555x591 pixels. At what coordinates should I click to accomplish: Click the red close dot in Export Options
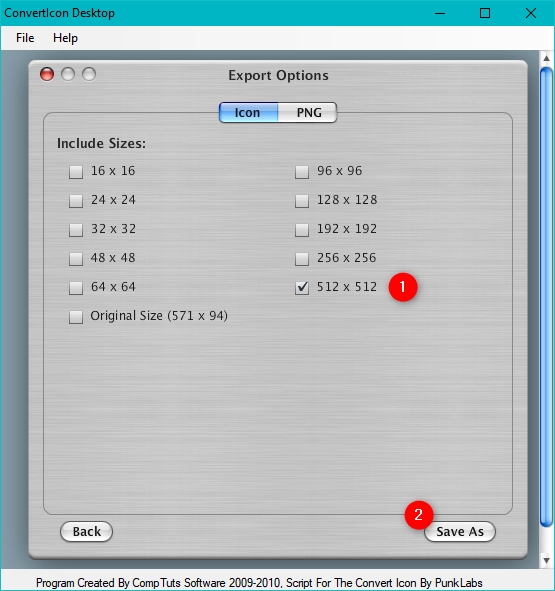tap(47, 74)
